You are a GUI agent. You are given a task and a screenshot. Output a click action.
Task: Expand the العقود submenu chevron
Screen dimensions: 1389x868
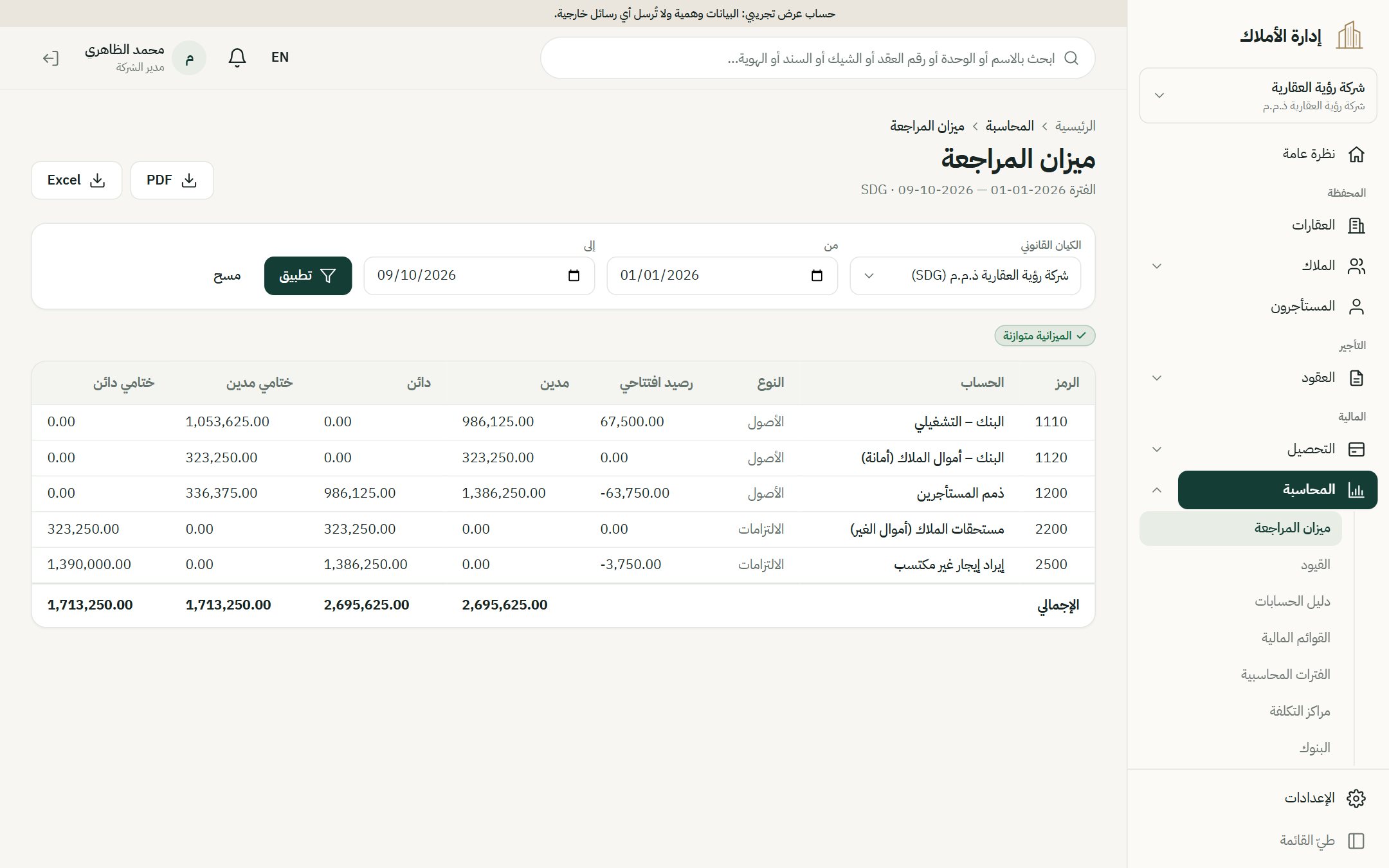1157,378
